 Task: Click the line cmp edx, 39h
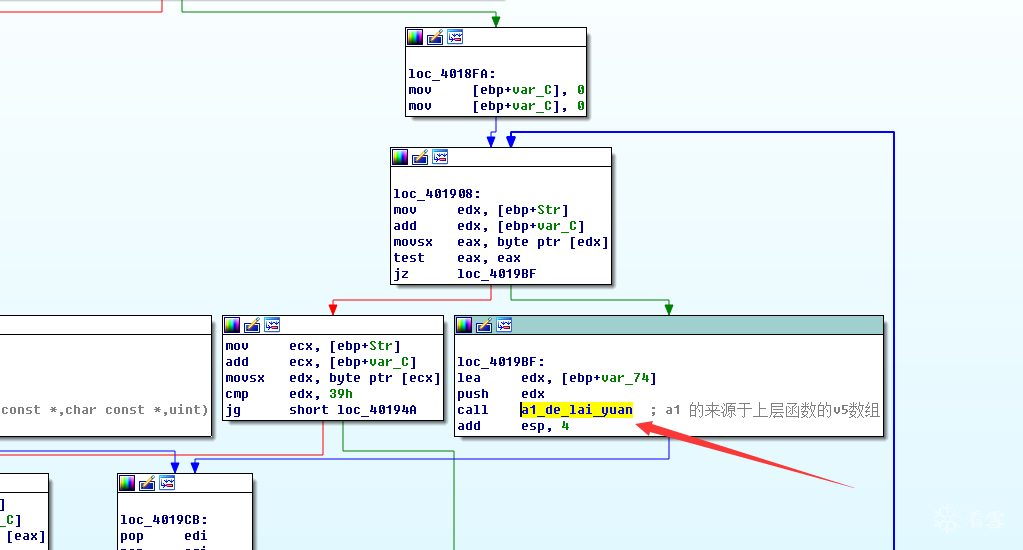pos(289,394)
